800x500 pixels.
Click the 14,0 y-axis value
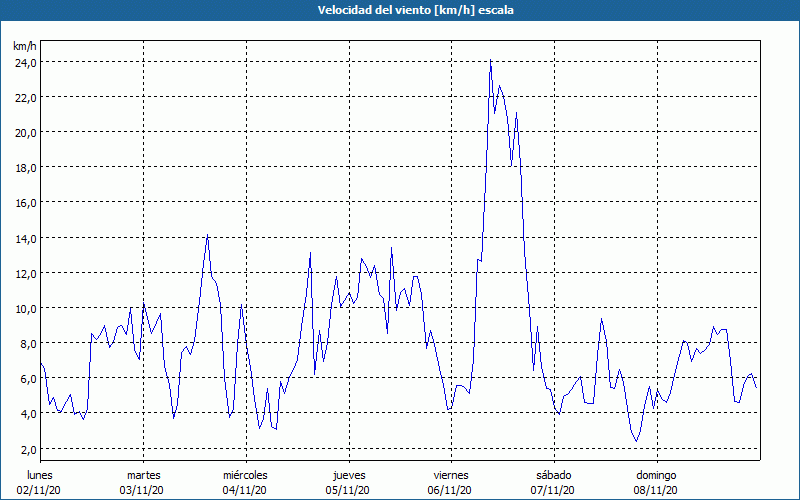point(26,238)
